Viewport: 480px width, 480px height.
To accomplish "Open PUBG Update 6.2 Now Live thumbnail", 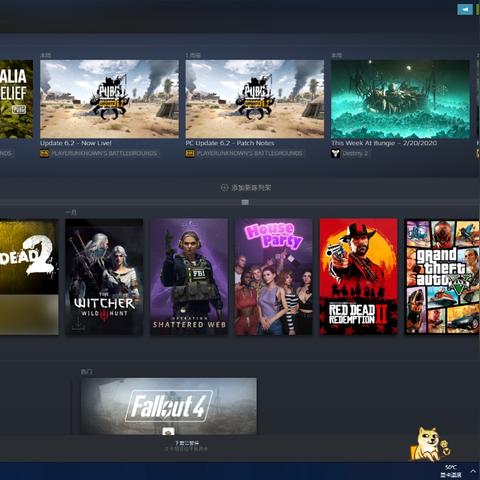I will point(109,99).
